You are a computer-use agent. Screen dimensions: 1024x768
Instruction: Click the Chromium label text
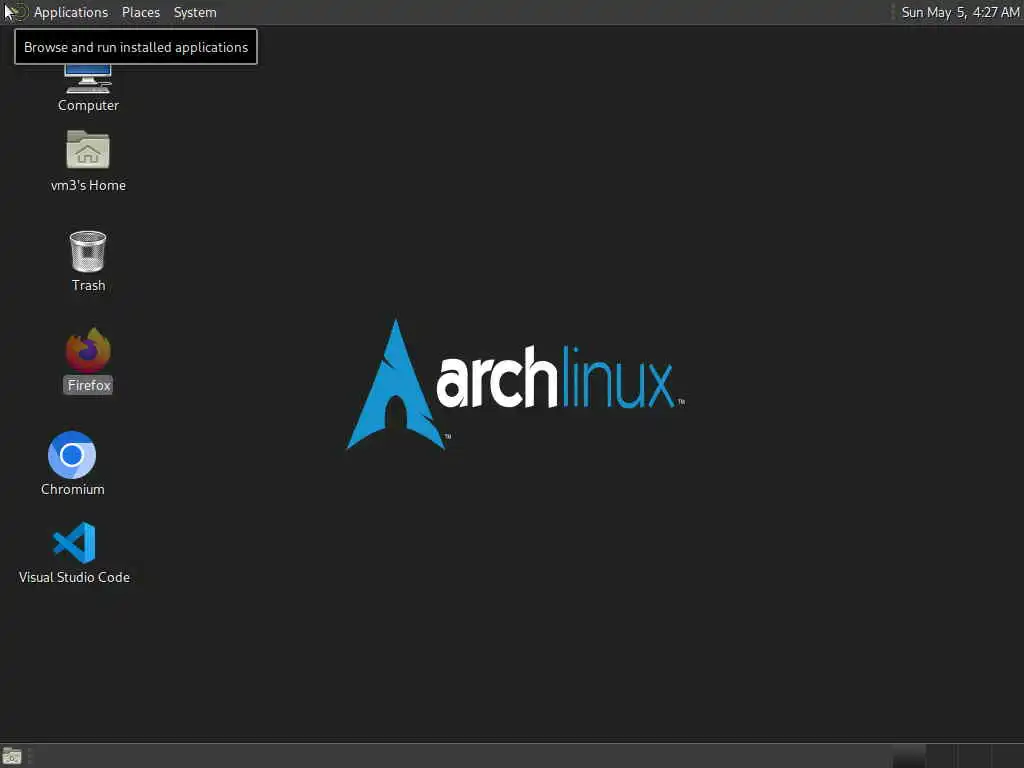tap(72, 489)
